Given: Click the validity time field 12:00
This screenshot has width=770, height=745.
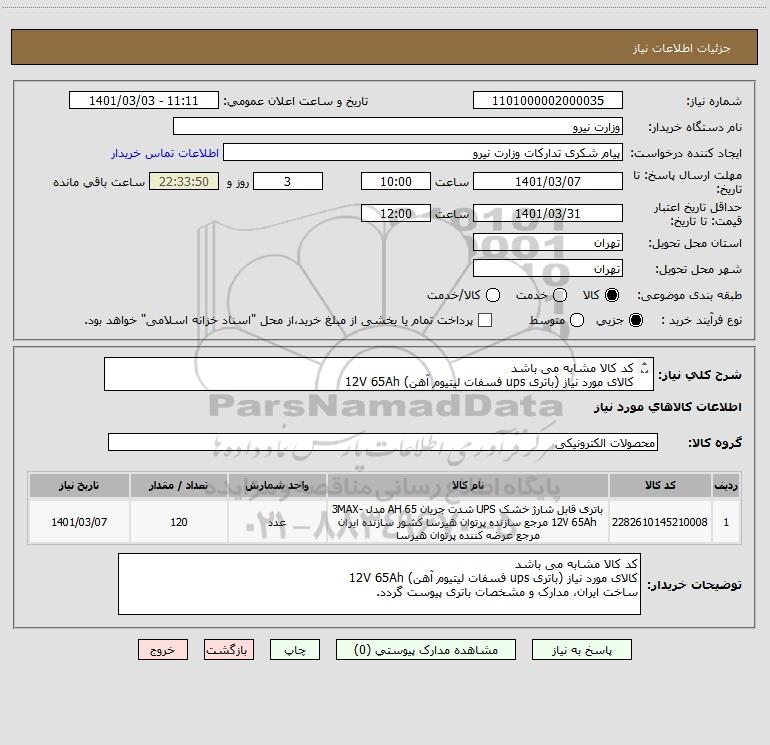Looking at the screenshot, I should tap(396, 213).
